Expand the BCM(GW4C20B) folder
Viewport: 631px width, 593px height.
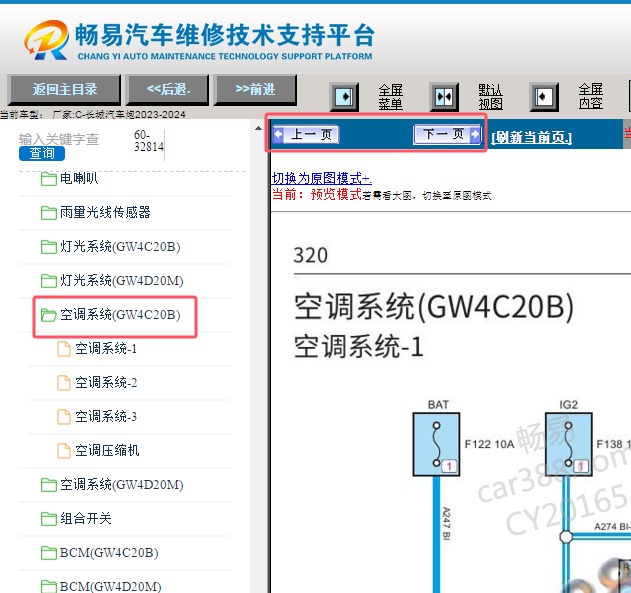tap(99, 553)
